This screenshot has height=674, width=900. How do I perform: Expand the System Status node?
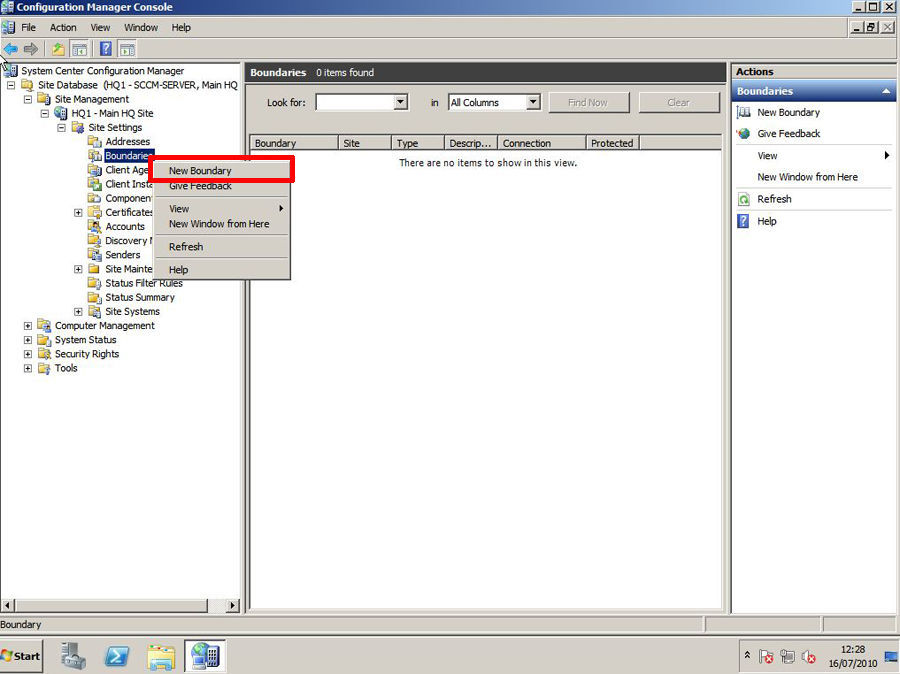coord(28,340)
